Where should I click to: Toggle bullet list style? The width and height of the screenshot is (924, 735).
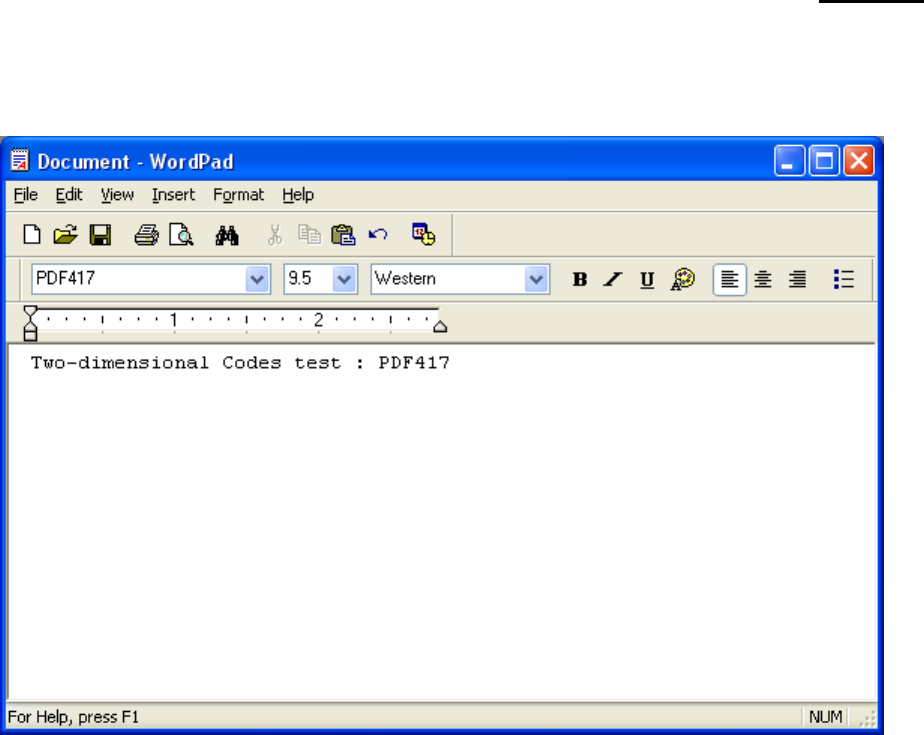coord(843,279)
